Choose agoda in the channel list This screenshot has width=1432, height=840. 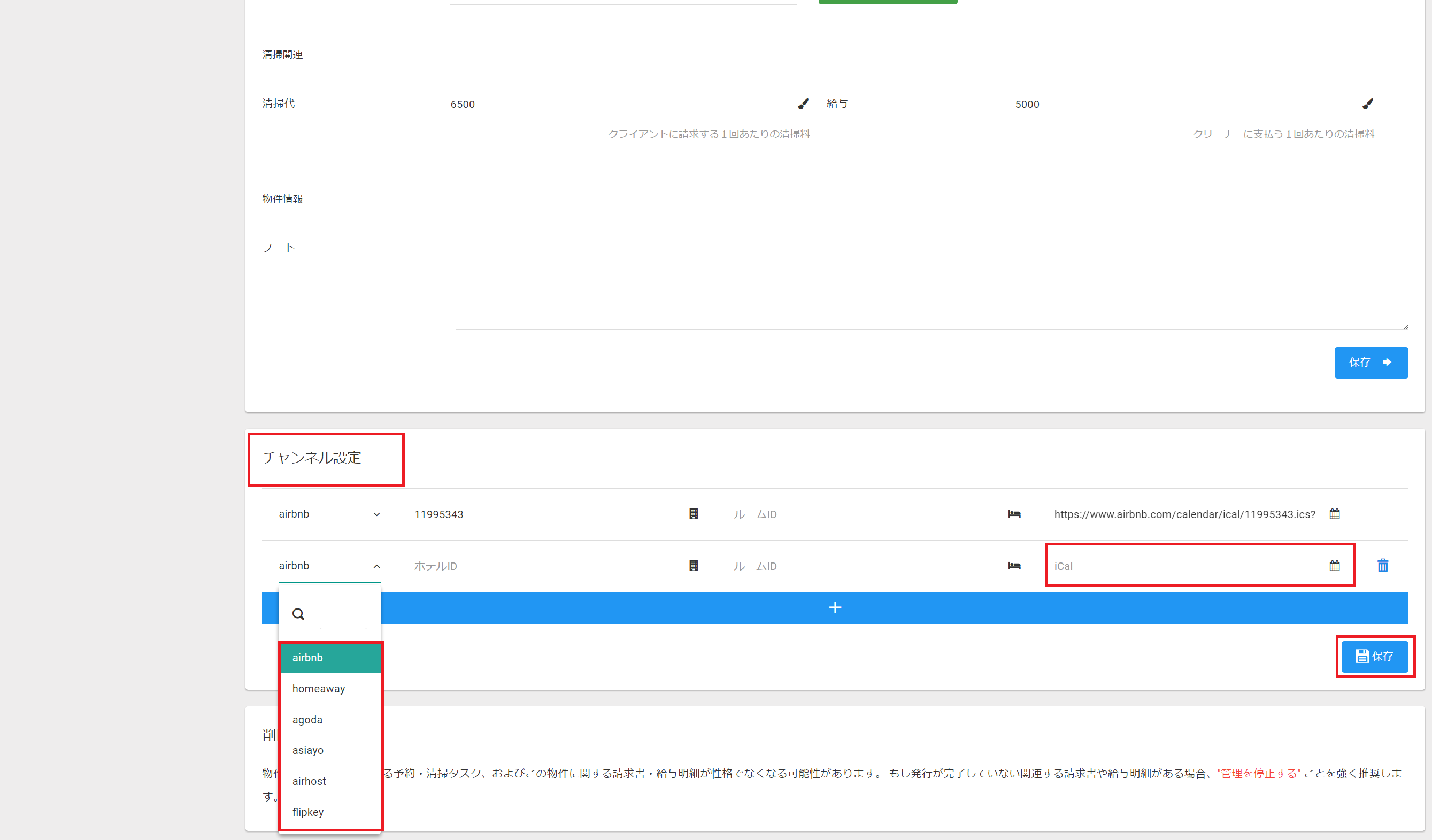tap(307, 720)
